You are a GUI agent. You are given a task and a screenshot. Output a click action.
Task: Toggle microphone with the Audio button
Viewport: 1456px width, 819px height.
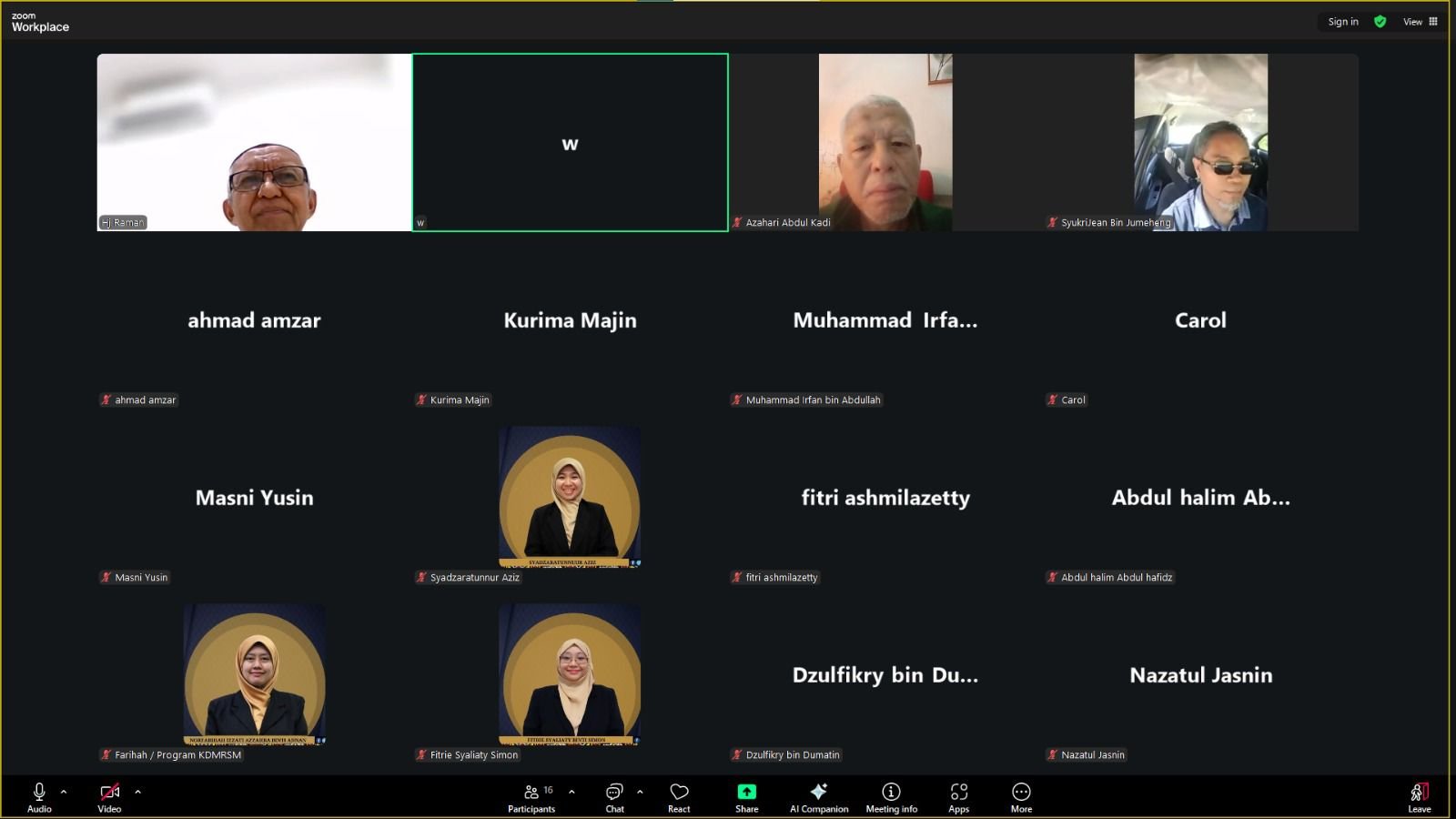click(39, 797)
